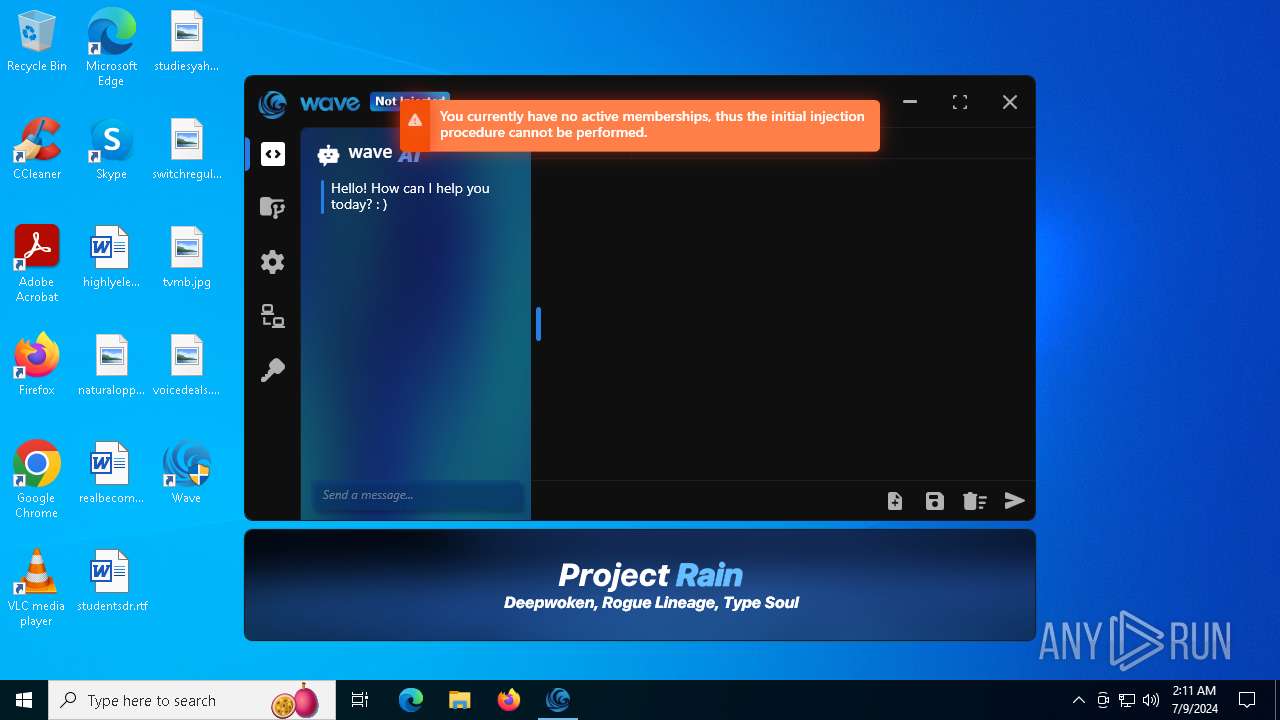The height and width of the screenshot is (720, 1280).
Task: Click the Not Injected status badge
Action: (x=410, y=101)
